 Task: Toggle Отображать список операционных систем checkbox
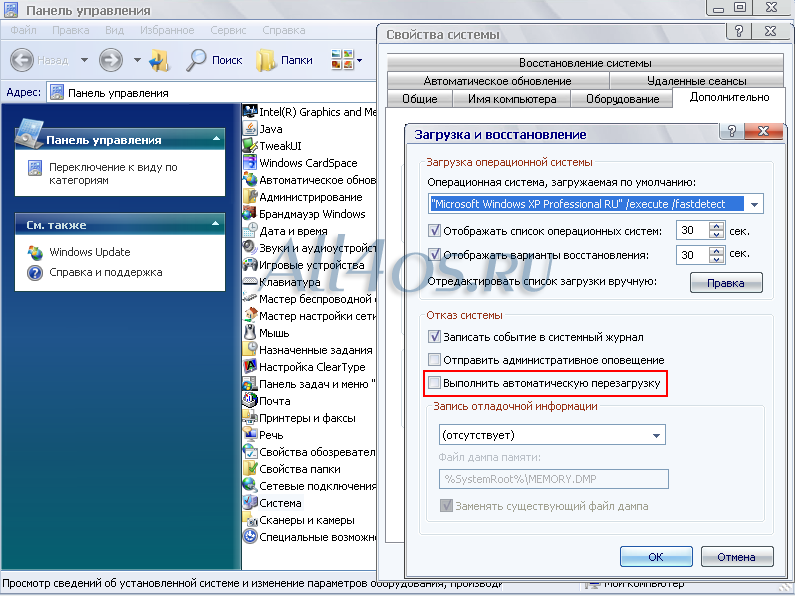pos(434,231)
